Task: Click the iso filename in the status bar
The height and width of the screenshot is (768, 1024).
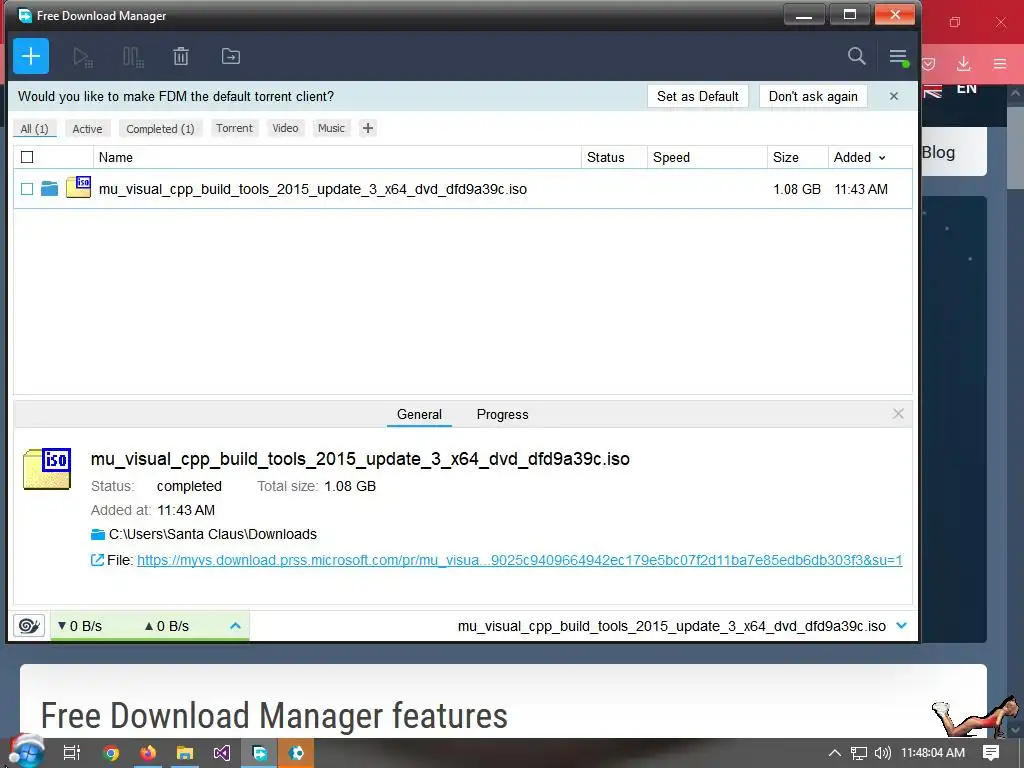Action: coord(671,626)
